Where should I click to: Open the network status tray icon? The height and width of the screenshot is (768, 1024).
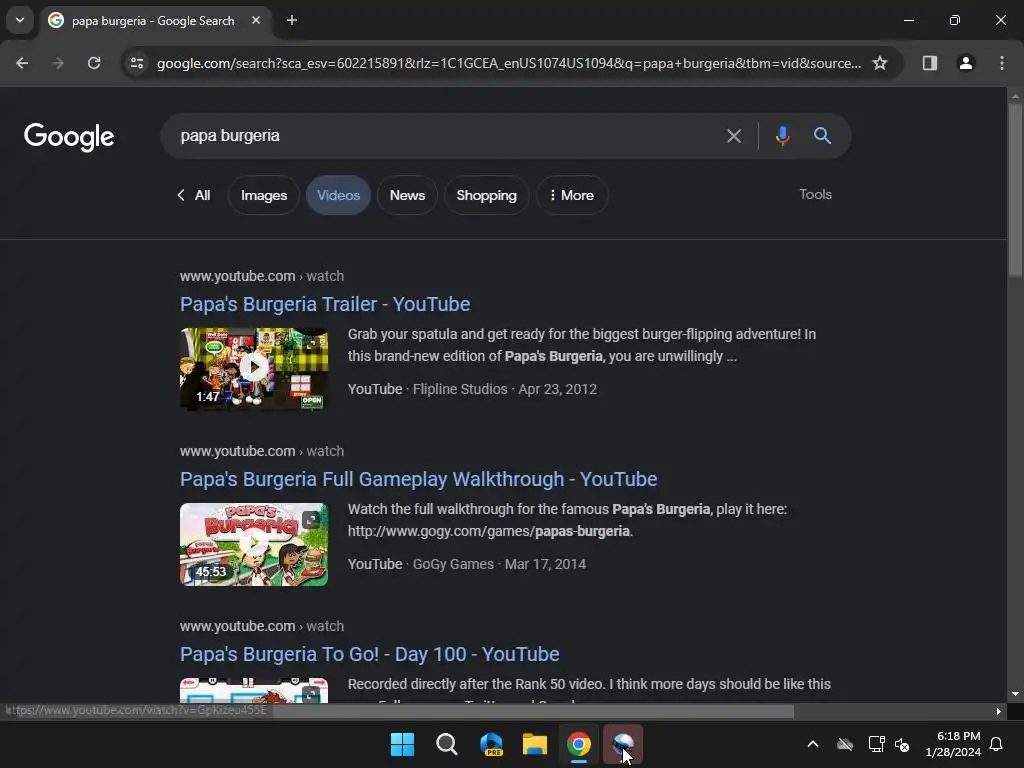pyautogui.click(x=876, y=744)
